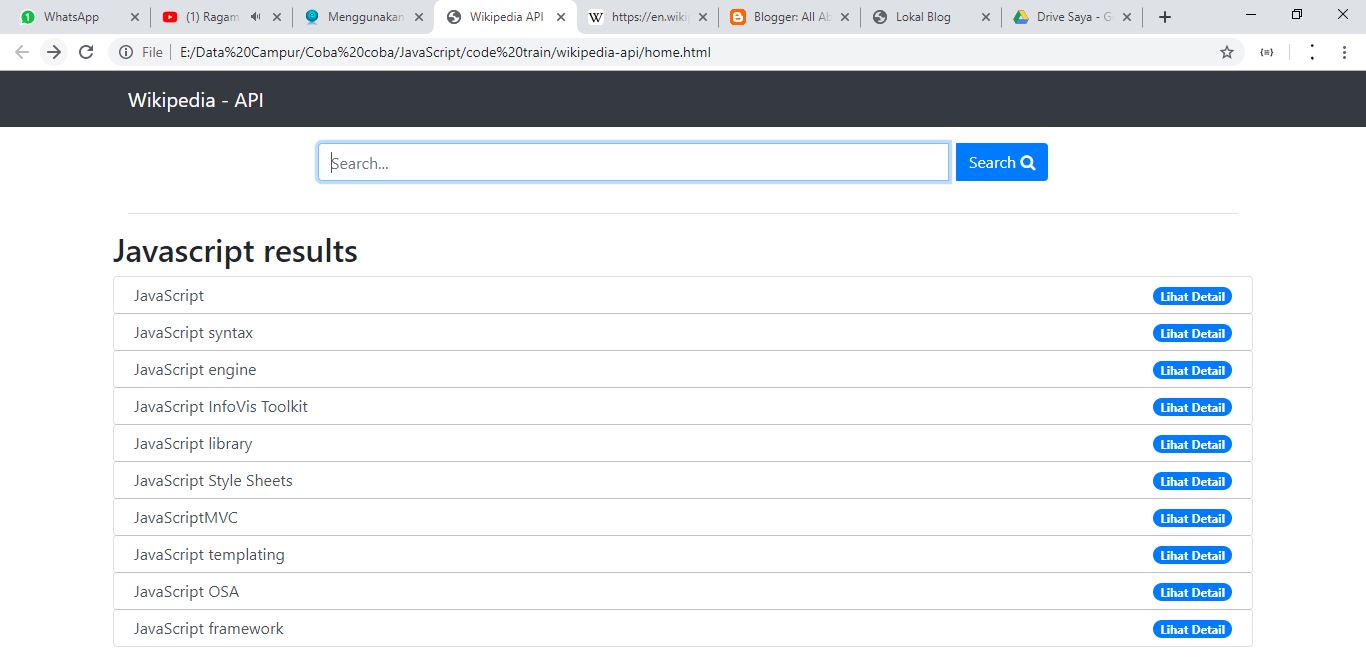Open Lihat Detail for JavaScript engine
1366x661 pixels.
tap(1192, 370)
